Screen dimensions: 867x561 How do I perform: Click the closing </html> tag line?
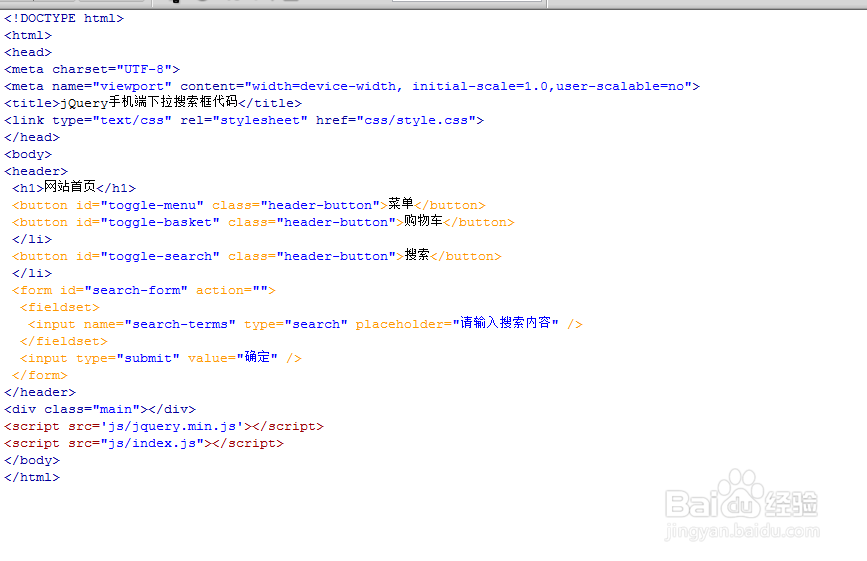(32, 478)
